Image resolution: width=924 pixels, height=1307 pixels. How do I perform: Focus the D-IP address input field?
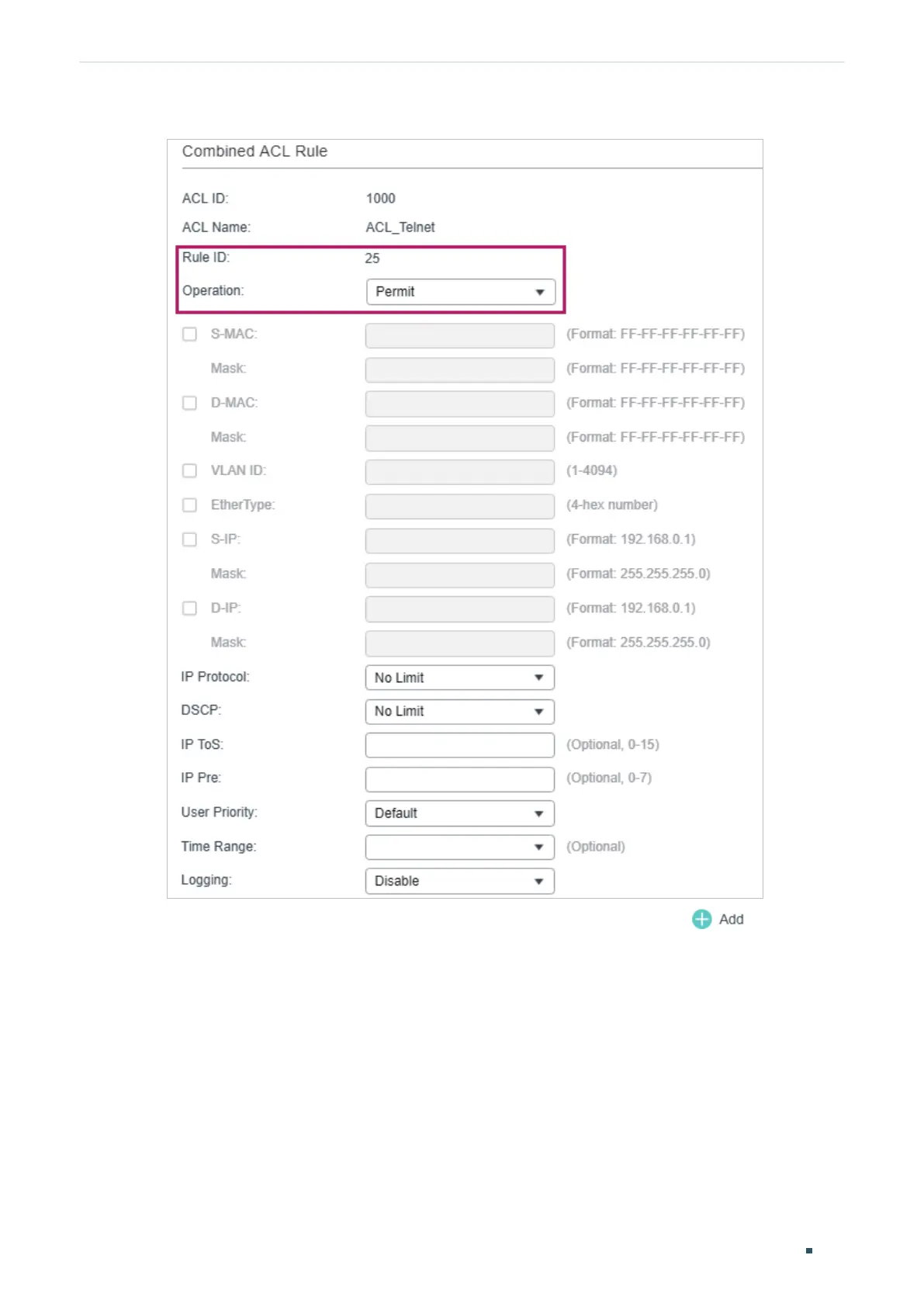tap(460, 608)
